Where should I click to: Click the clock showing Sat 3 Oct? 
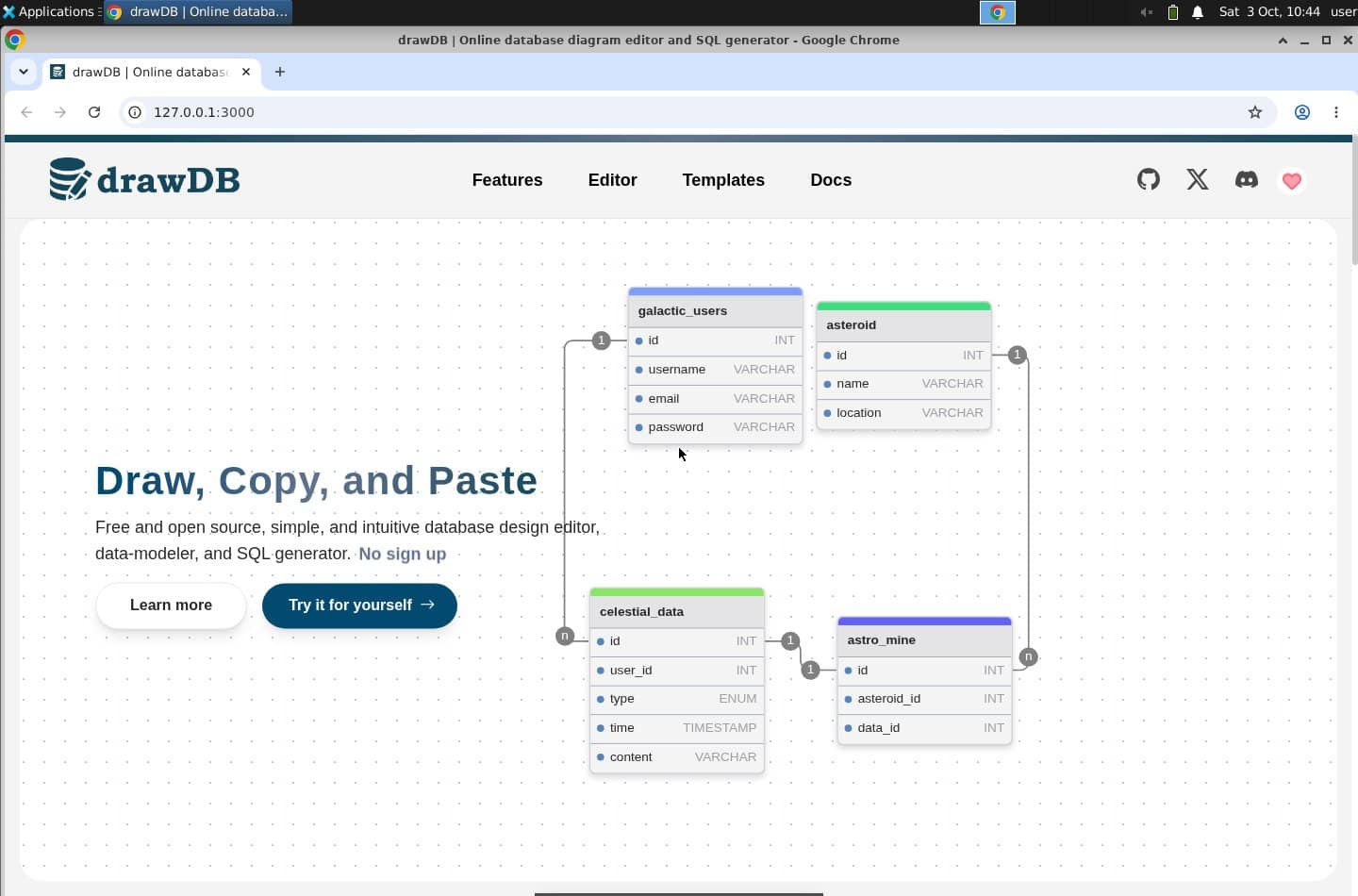(x=1269, y=11)
